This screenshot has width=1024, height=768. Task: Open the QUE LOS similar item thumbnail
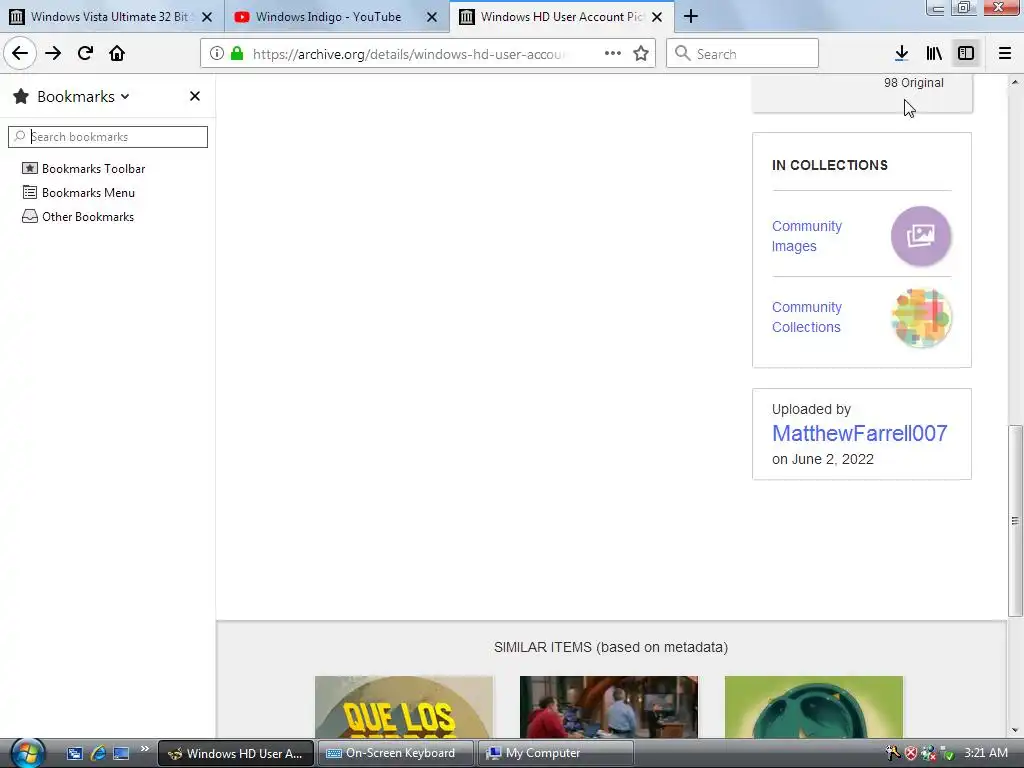click(x=404, y=707)
